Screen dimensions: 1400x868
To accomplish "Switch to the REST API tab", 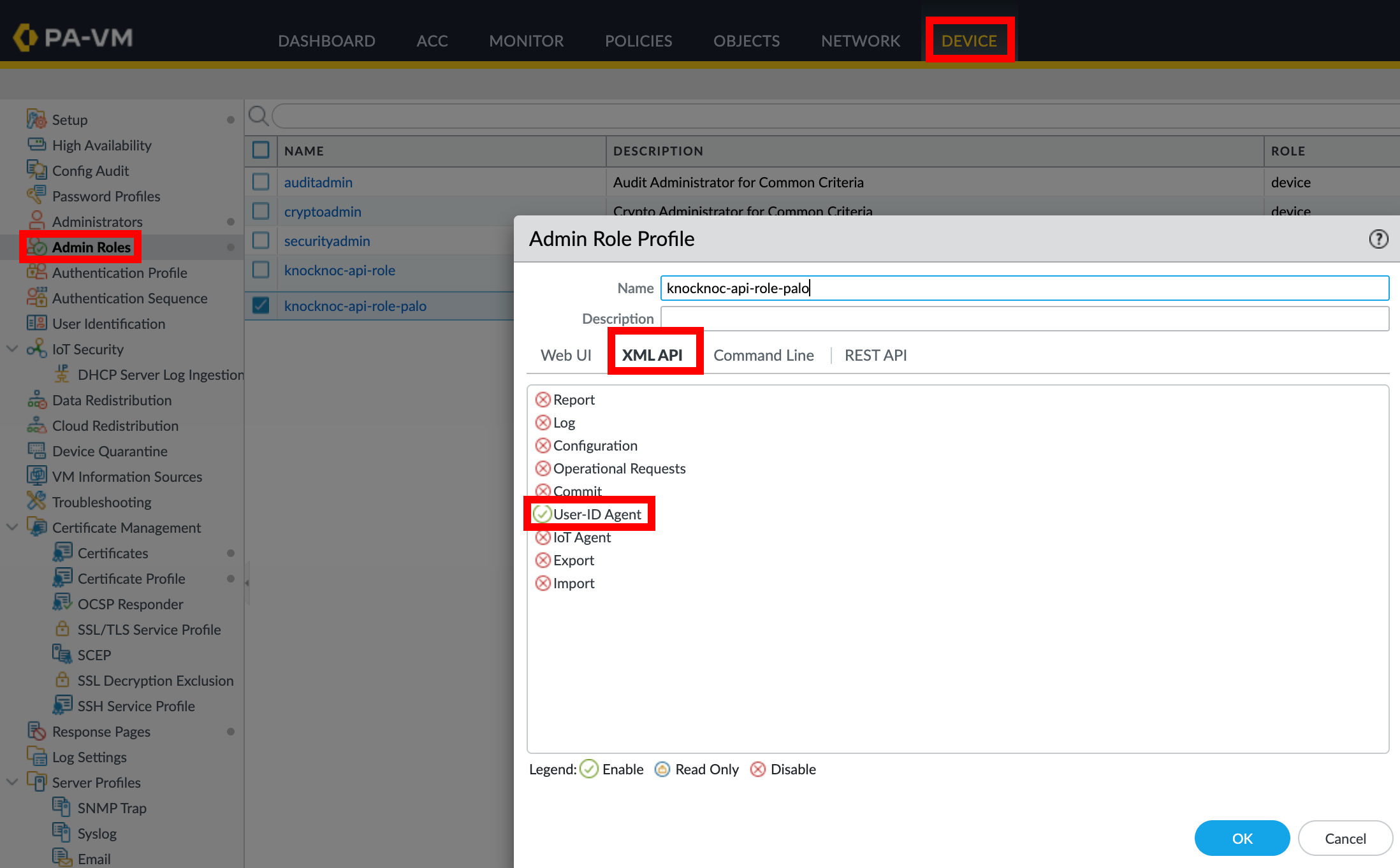I will click(x=875, y=355).
